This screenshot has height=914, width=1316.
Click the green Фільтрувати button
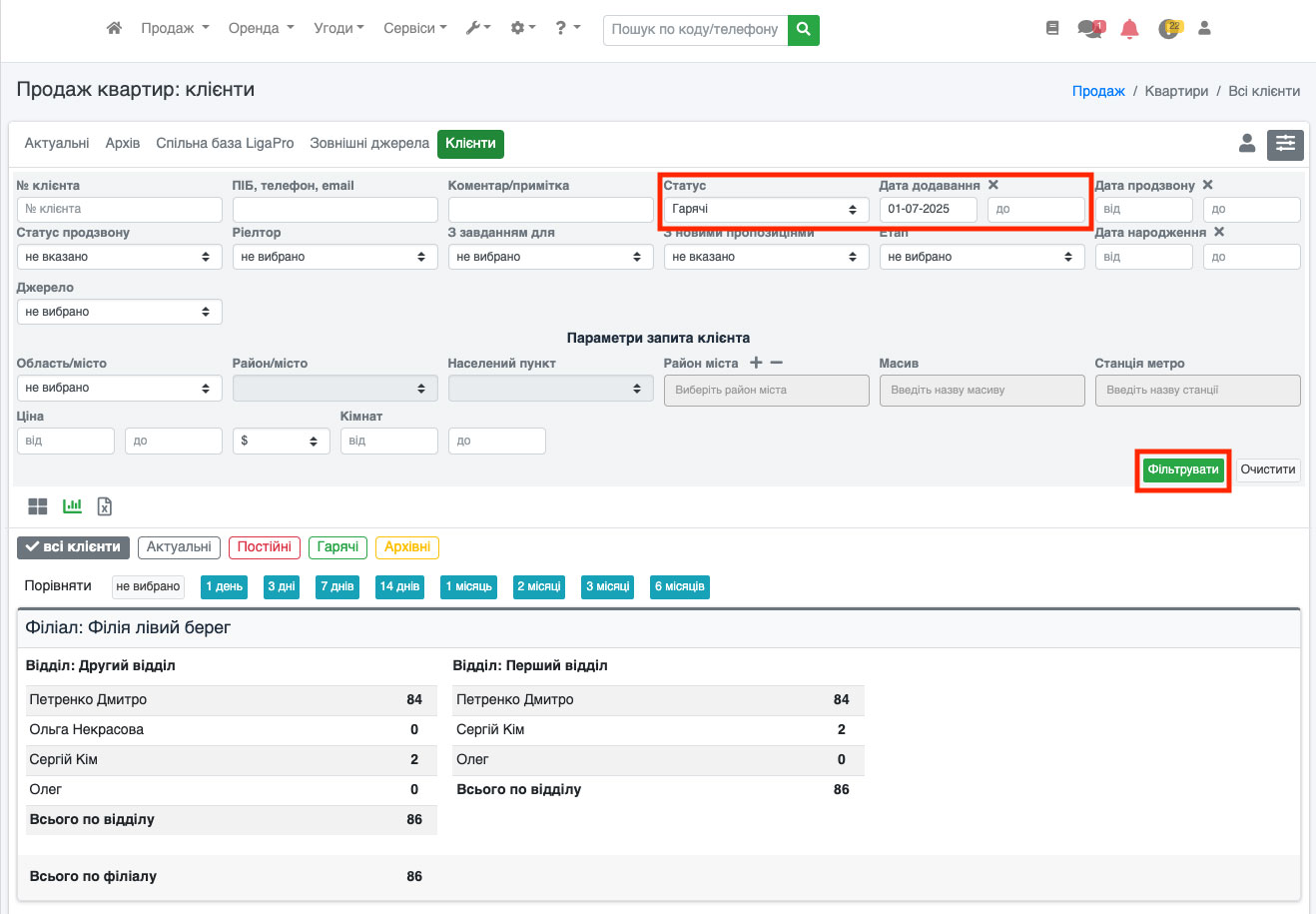point(1182,470)
